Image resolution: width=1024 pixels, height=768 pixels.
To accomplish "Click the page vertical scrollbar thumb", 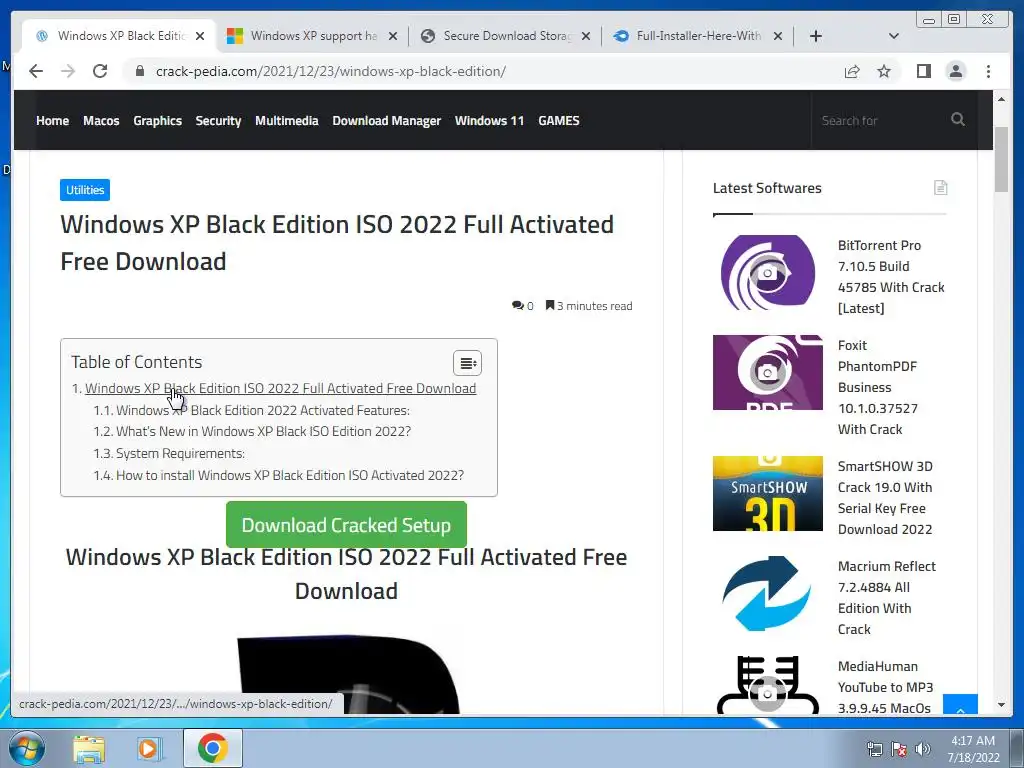I will point(1001,159).
